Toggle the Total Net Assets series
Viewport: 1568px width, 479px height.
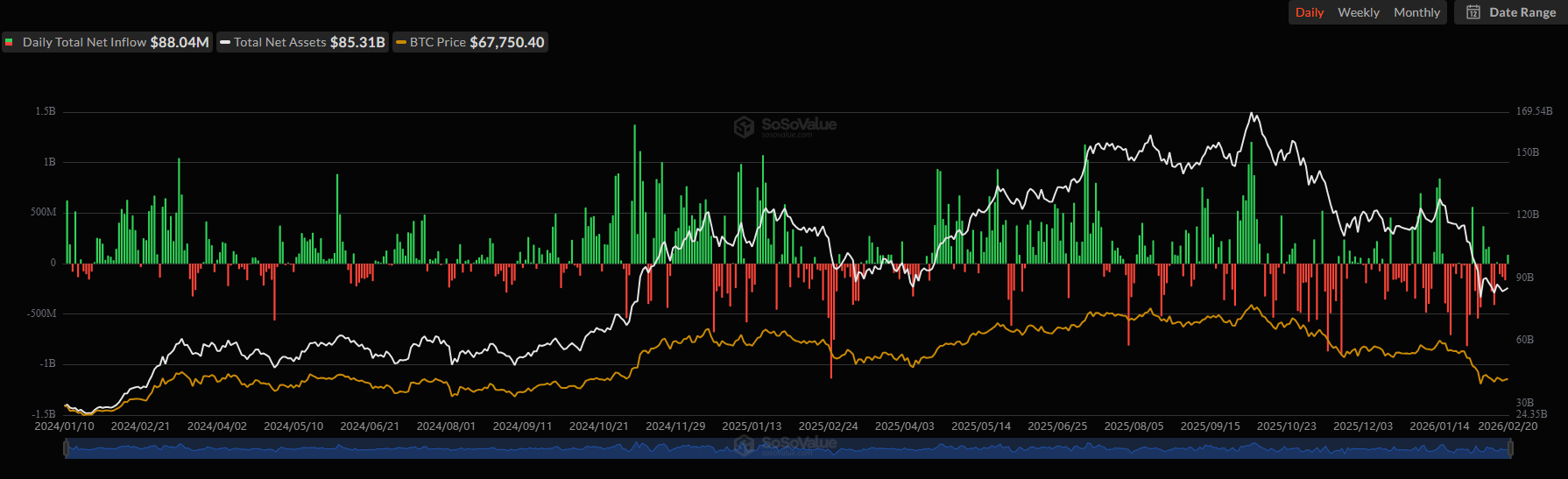(303, 42)
